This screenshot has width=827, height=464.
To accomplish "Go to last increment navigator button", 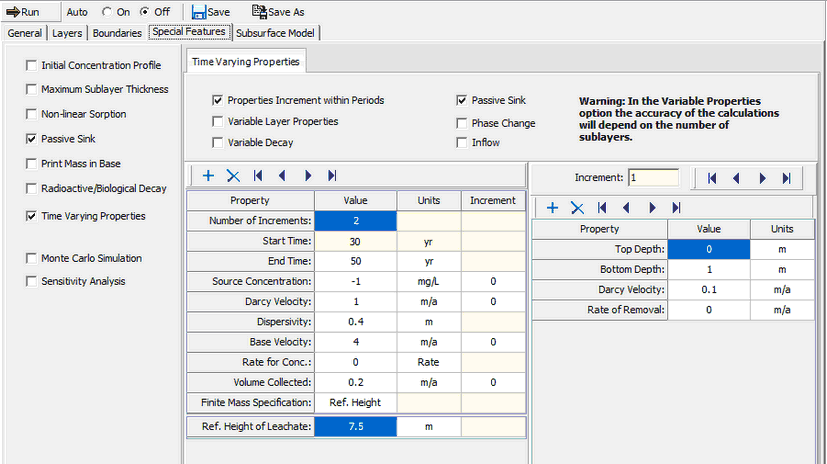I will click(x=786, y=178).
